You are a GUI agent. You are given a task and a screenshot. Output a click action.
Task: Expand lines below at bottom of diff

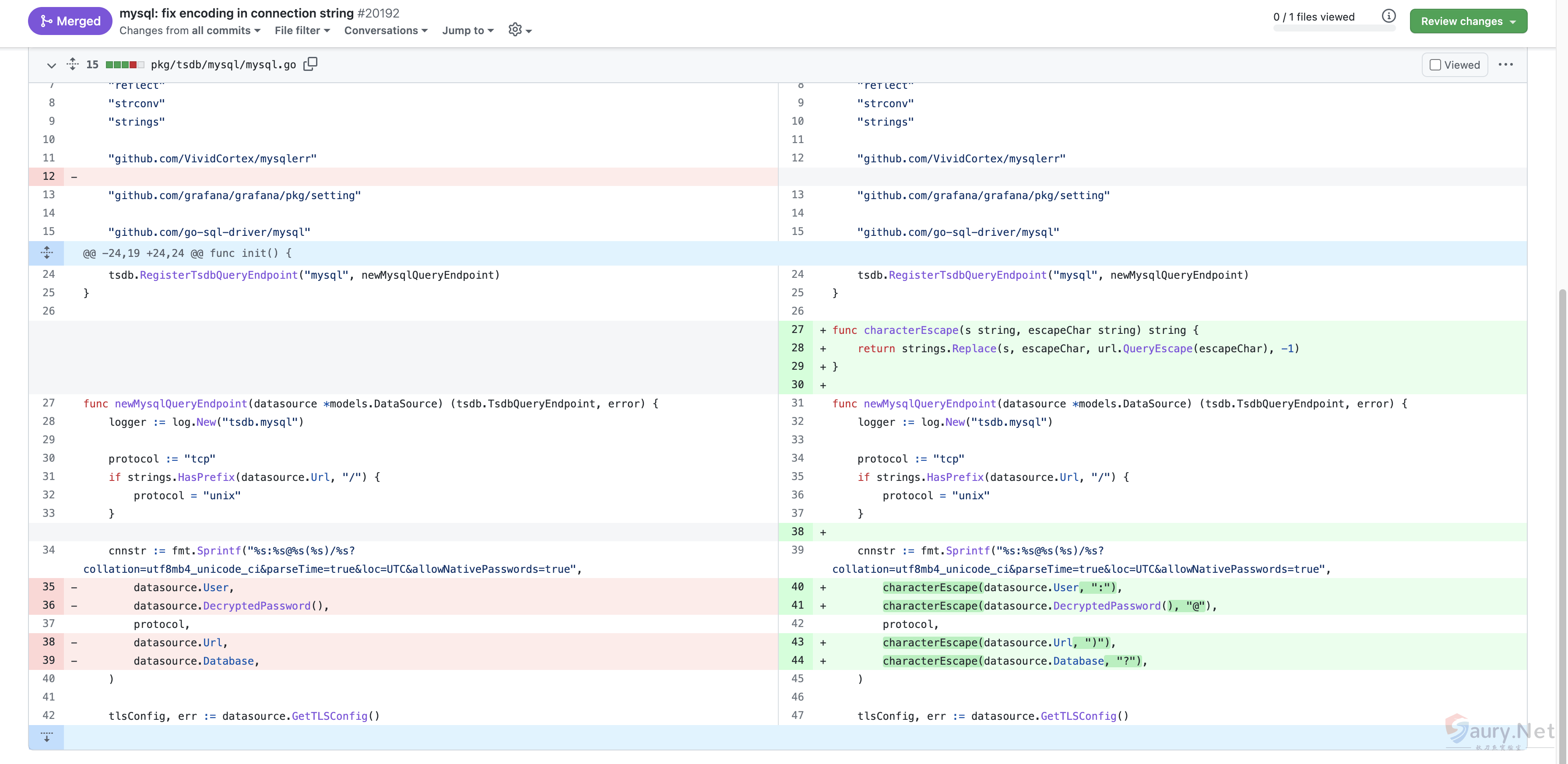tap(46, 736)
